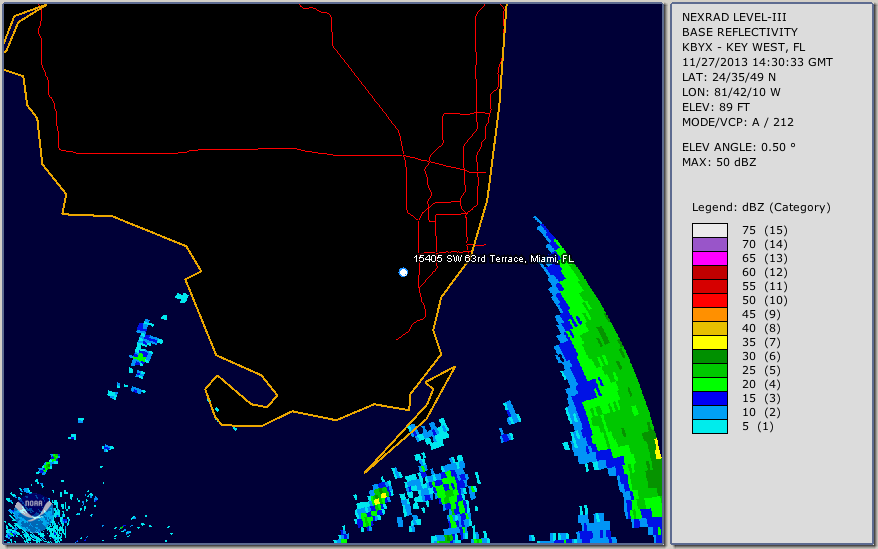Click the '5 (1)' legend label
Screen dimensions: 878x549
758,426
